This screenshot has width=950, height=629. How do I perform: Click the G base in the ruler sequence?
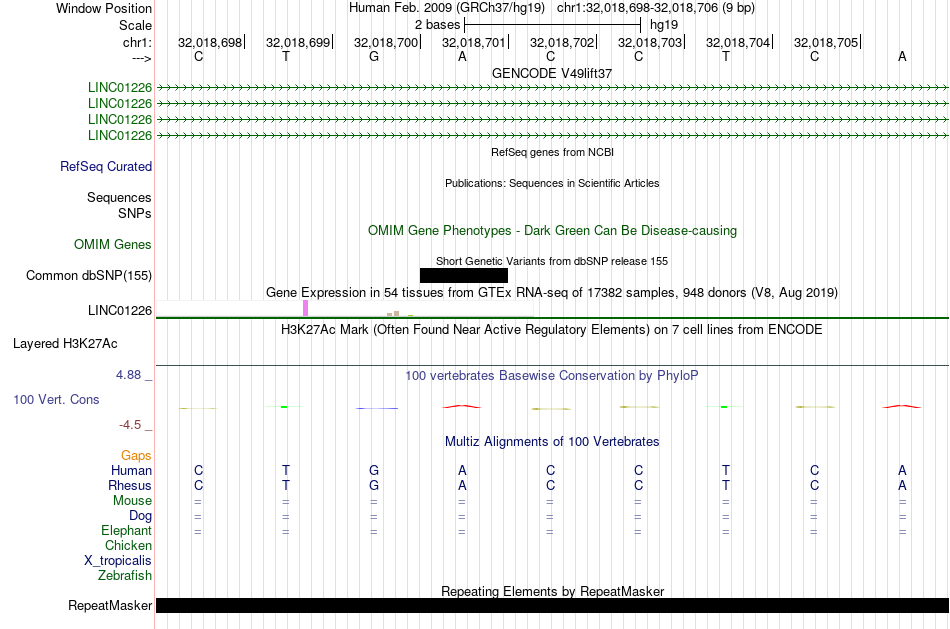[x=374, y=56]
